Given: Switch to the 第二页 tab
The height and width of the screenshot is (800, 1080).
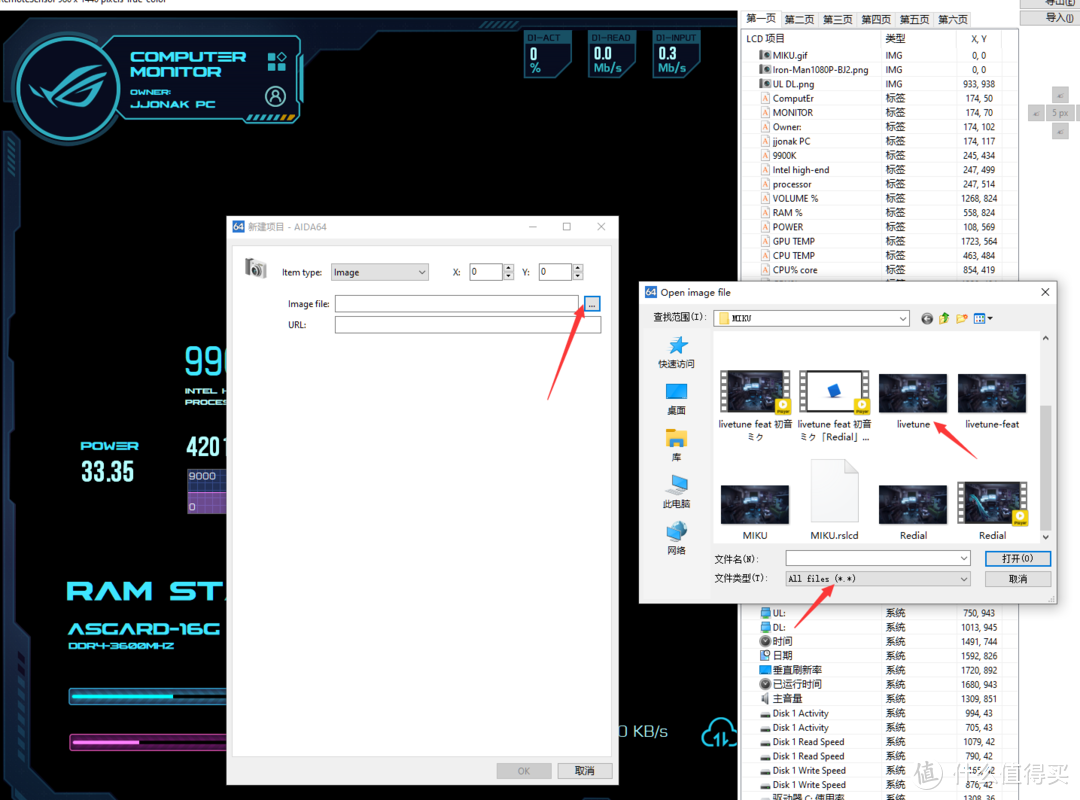Looking at the screenshot, I should pos(799,20).
